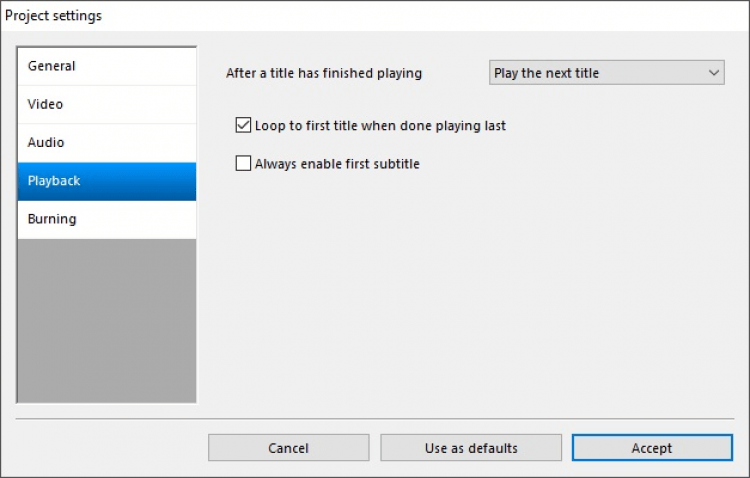Click the empty box beside Always enable subtitle

(243, 164)
